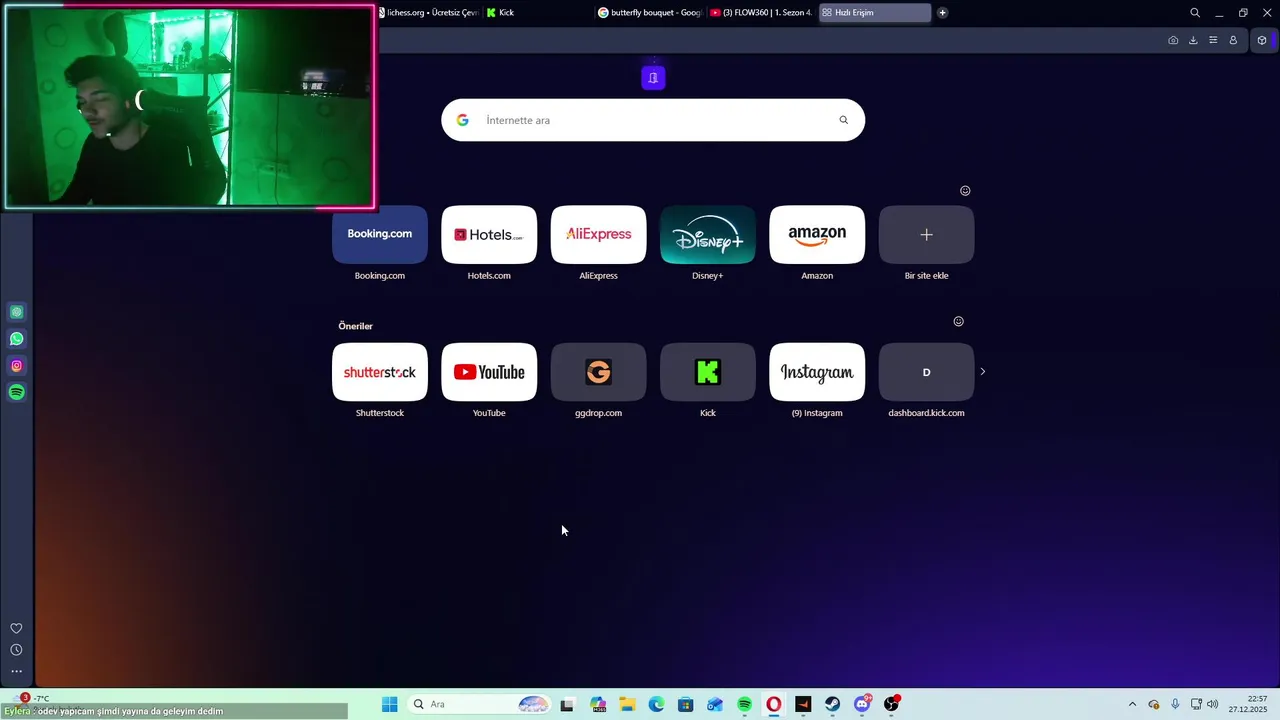Focus the İnternette ara search field
Image resolution: width=1280 pixels, height=720 pixels.
655,120
